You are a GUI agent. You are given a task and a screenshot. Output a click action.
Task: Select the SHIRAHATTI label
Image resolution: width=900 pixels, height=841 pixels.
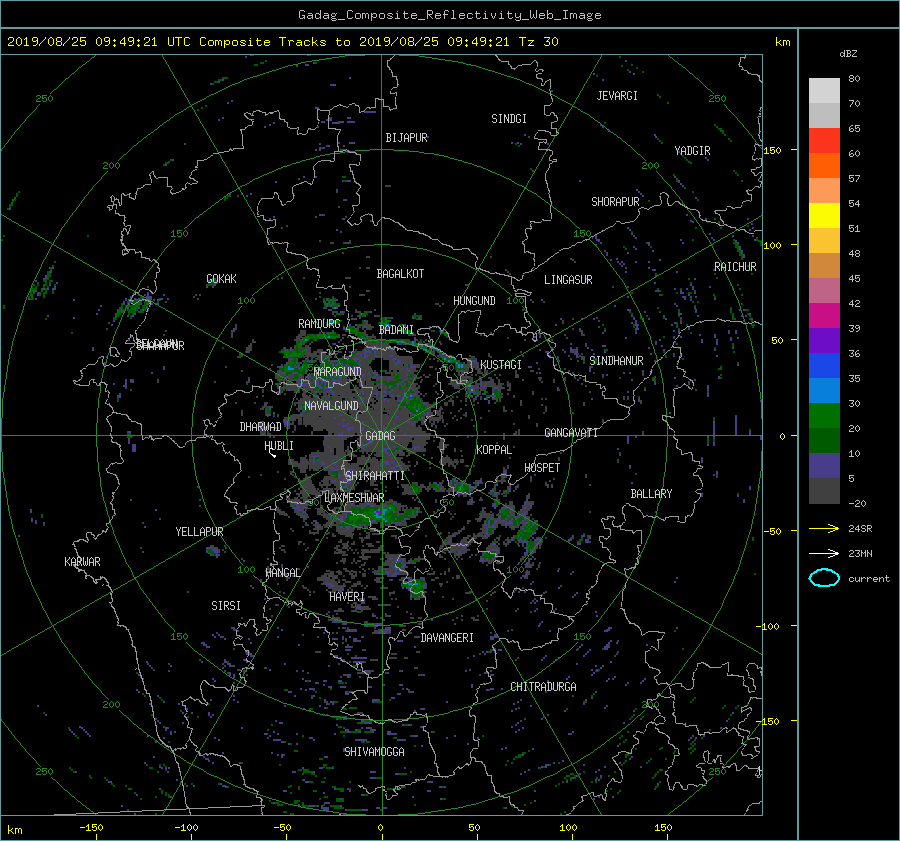pyautogui.click(x=375, y=476)
